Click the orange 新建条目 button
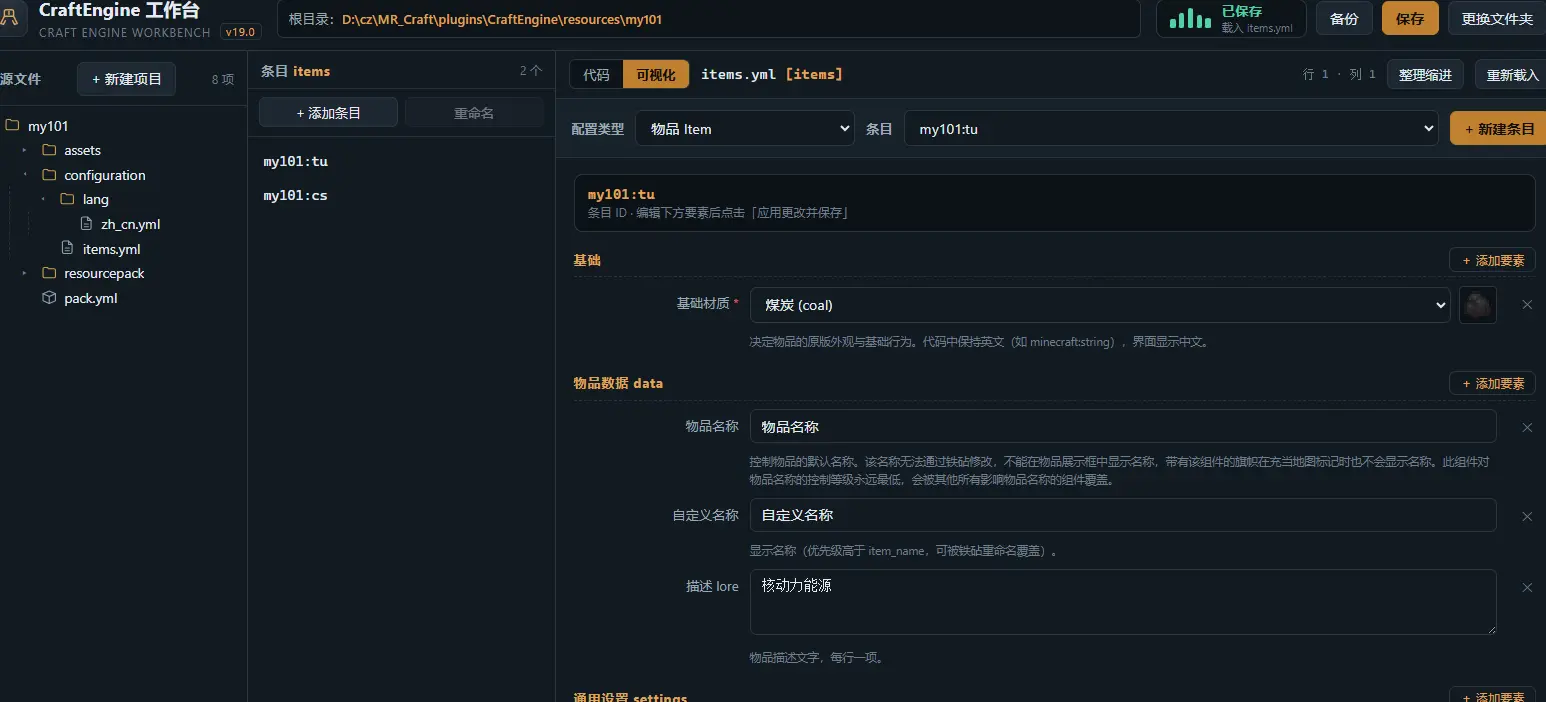Screen dimensions: 1546x702 click(1498, 128)
